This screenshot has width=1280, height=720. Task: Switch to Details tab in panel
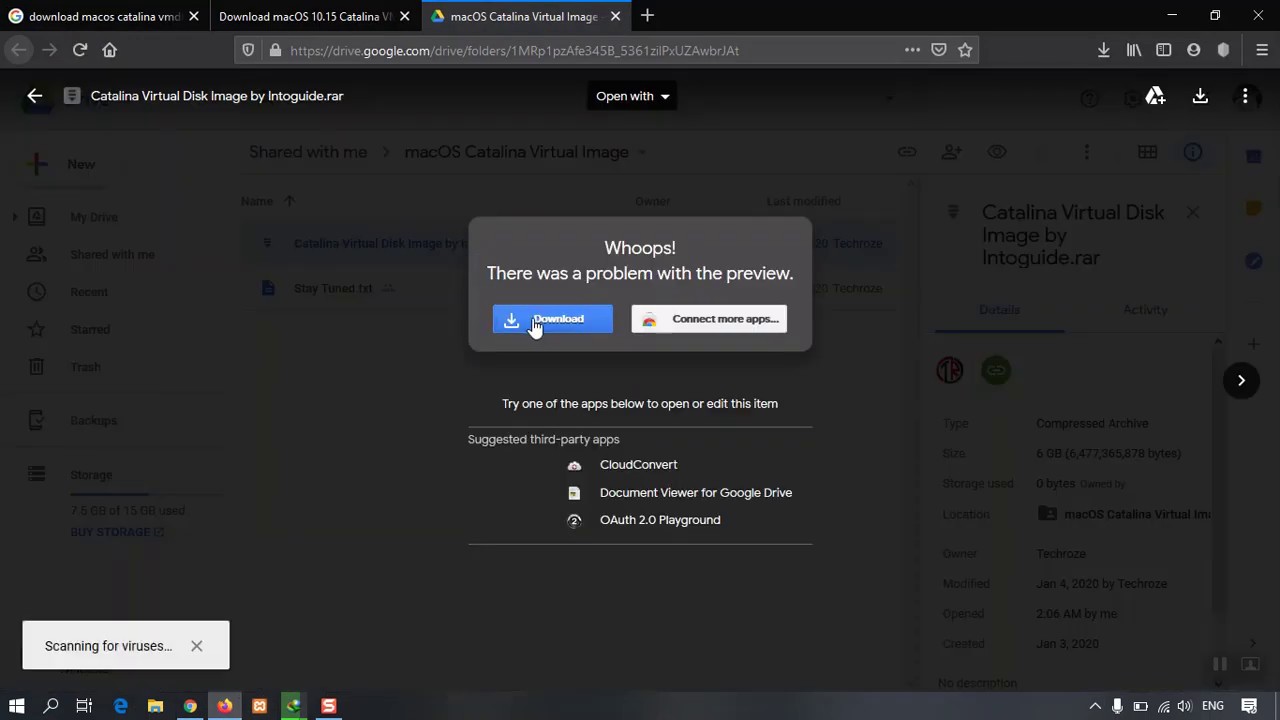pyautogui.click(x=999, y=310)
